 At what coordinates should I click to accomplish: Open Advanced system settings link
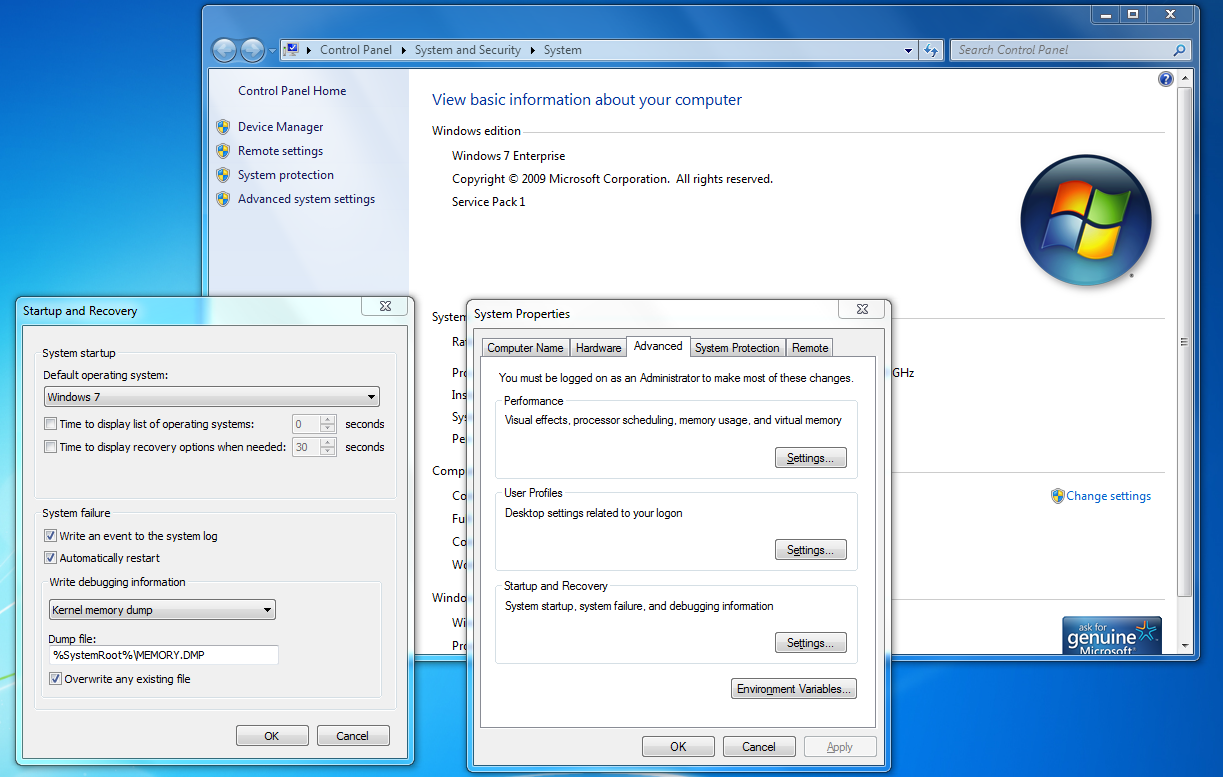[307, 199]
